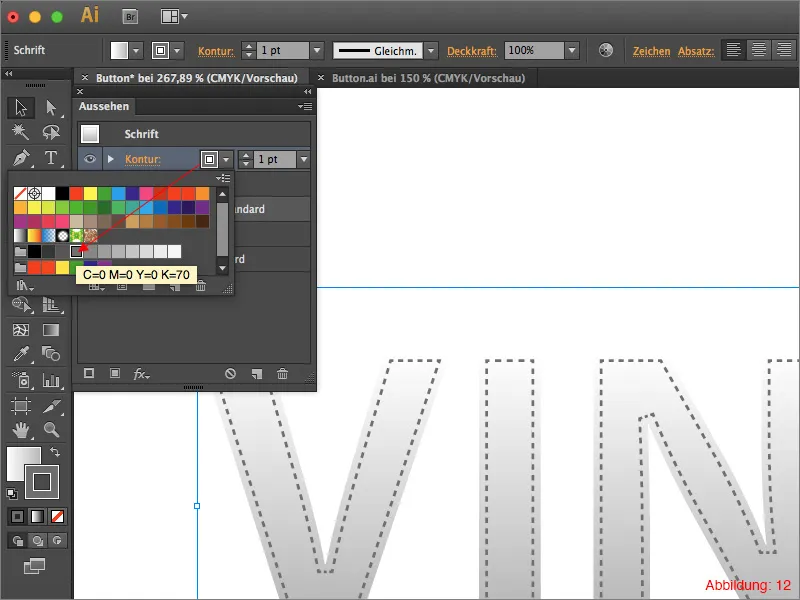Open stroke weight dropdown in control bar
This screenshot has height=600, width=800.
(317, 51)
